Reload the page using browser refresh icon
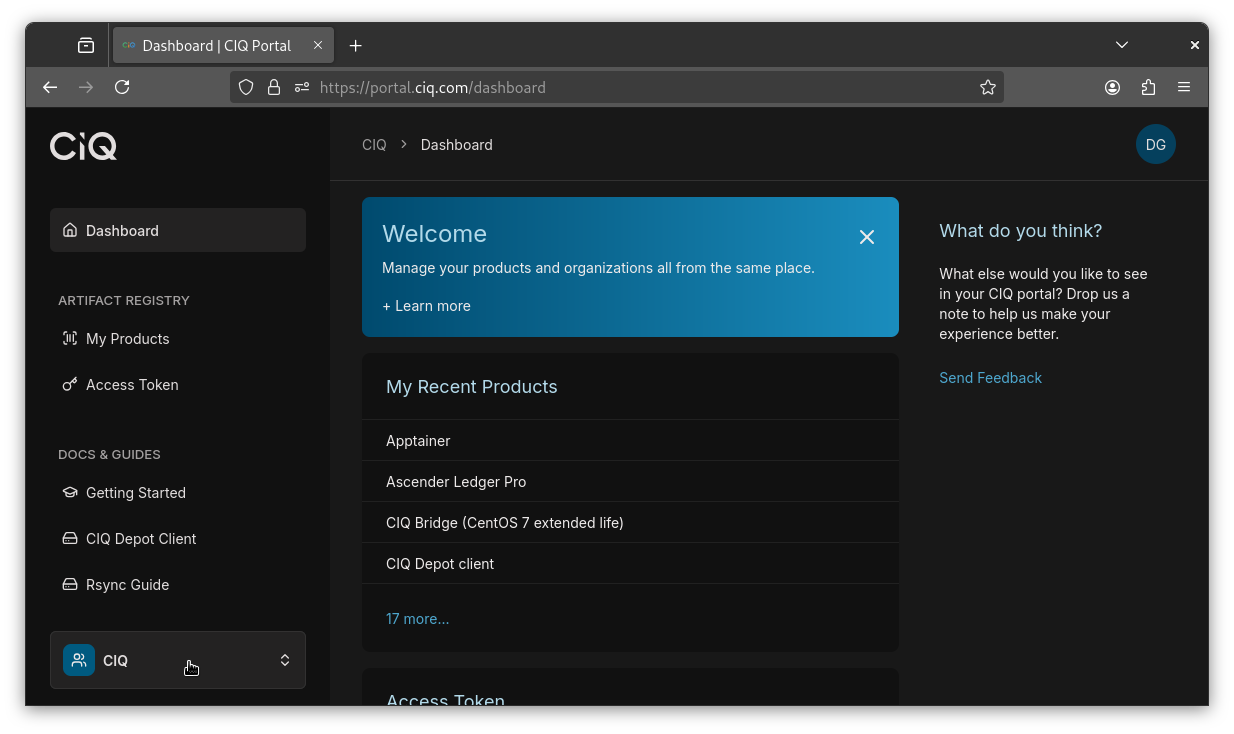The height and width of the screenshot is (734, 1234). coord(122,88)
